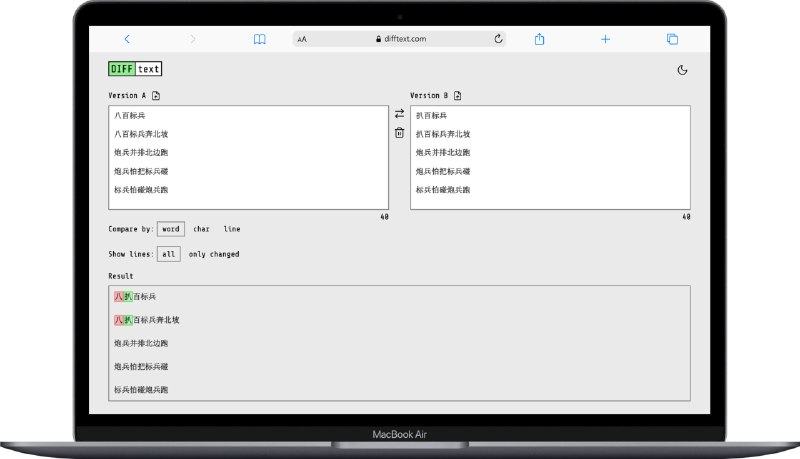Click the swap versions arrows icon

pyautogui.click(x=399, y=113)
